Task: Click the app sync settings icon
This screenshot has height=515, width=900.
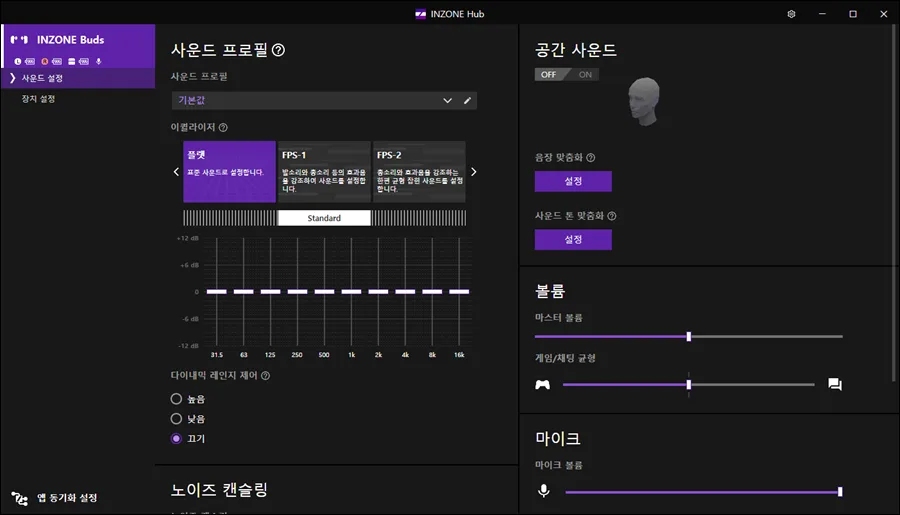Action: click(x=20, y=498)
